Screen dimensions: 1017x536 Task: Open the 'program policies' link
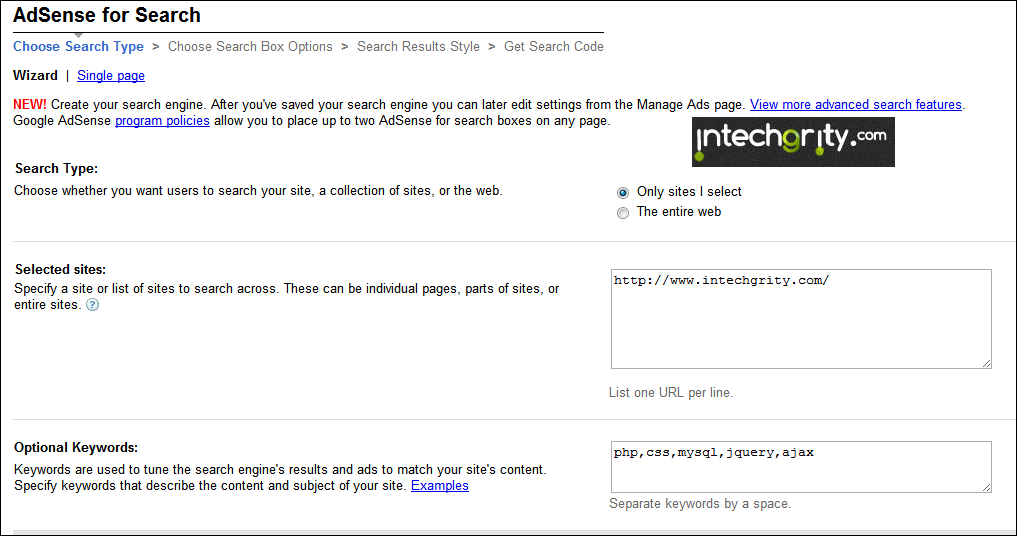coord(162,121)
